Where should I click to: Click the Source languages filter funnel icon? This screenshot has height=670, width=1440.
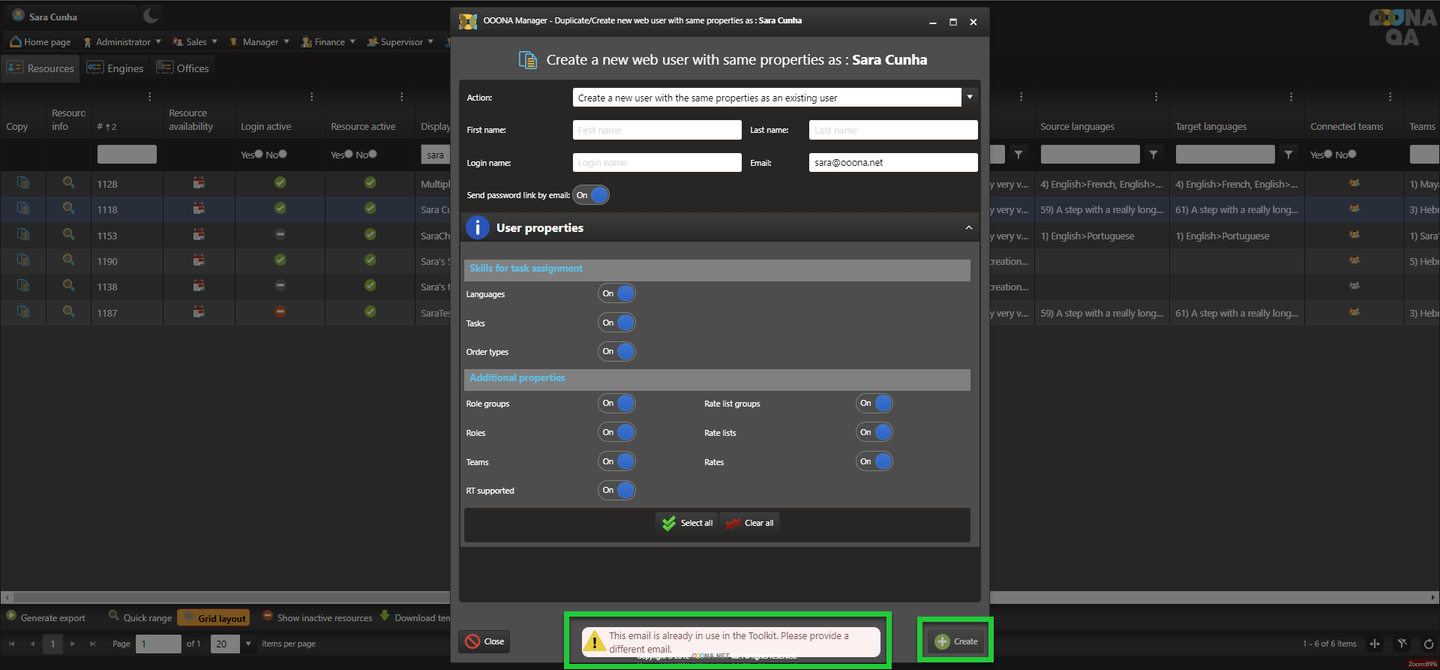[x=1153, y=155]
